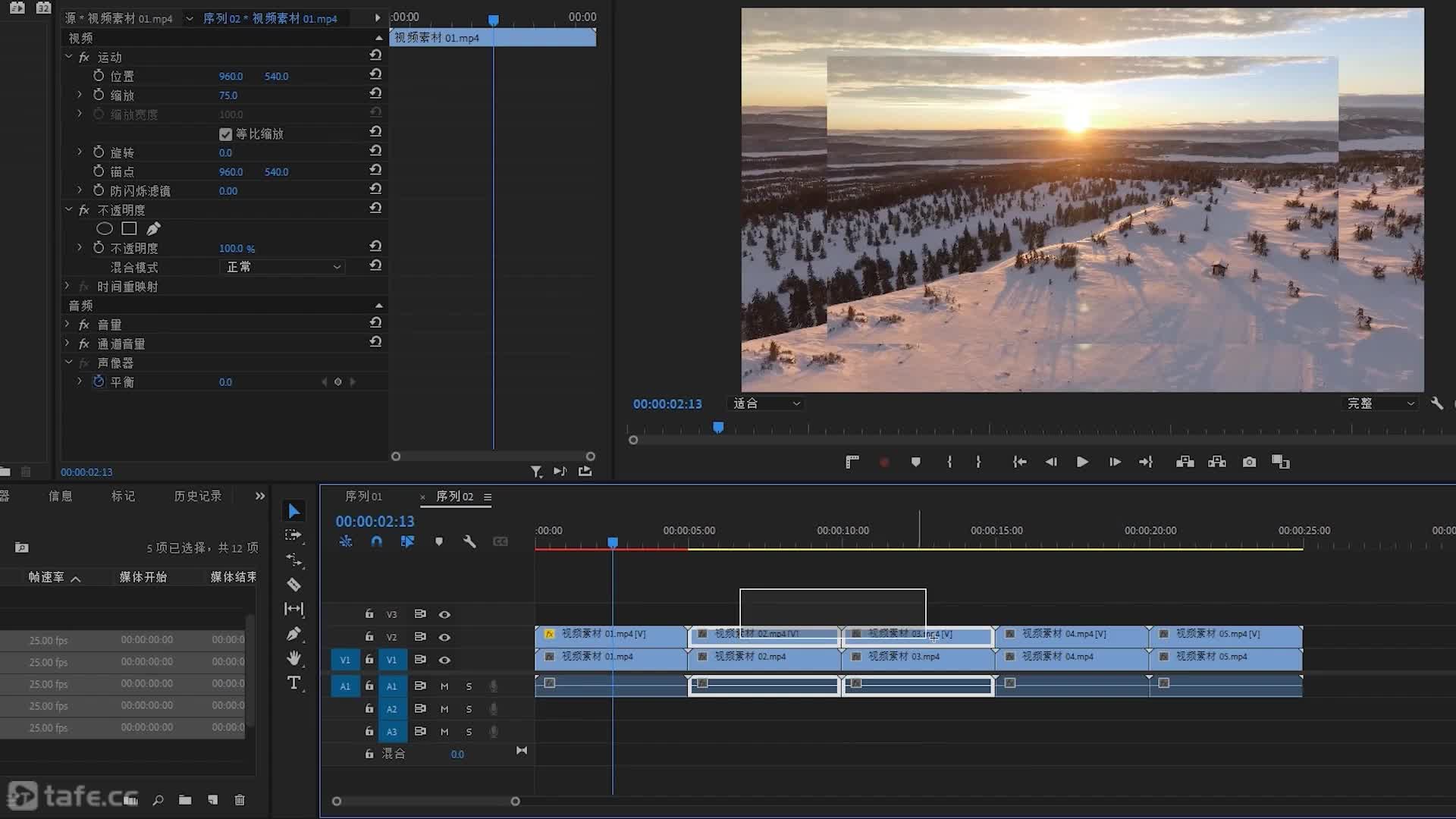
Task: Step forward one frame
Action: pyautogui.click(x=1115, y=462)
